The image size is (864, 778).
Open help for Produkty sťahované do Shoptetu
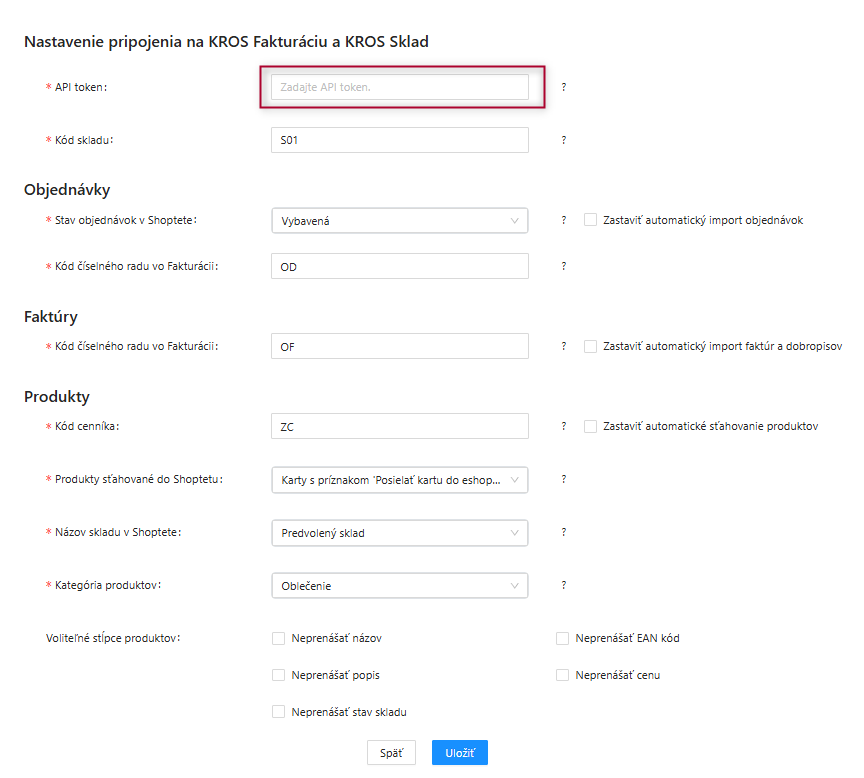tap(563, 479)
